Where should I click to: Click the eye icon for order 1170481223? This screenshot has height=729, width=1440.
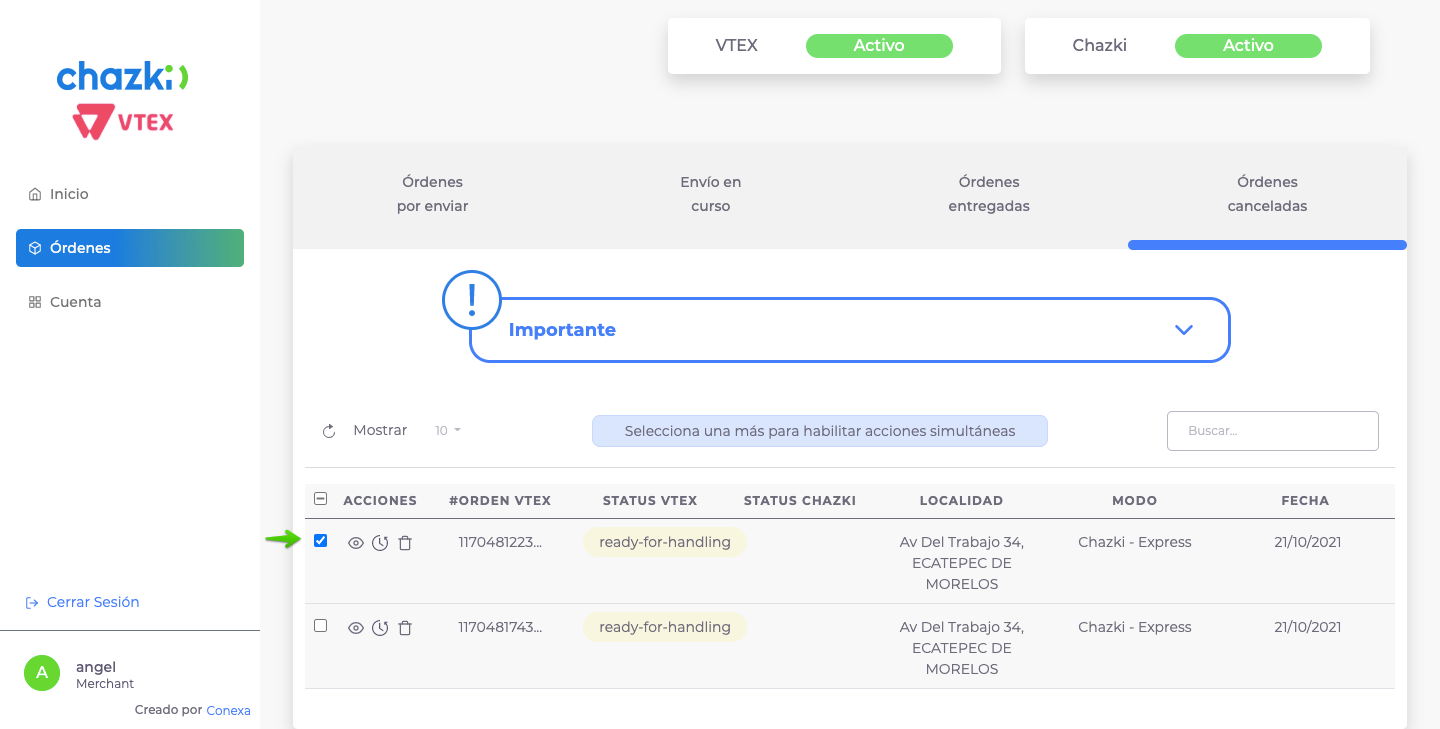(x=355, y=543)
